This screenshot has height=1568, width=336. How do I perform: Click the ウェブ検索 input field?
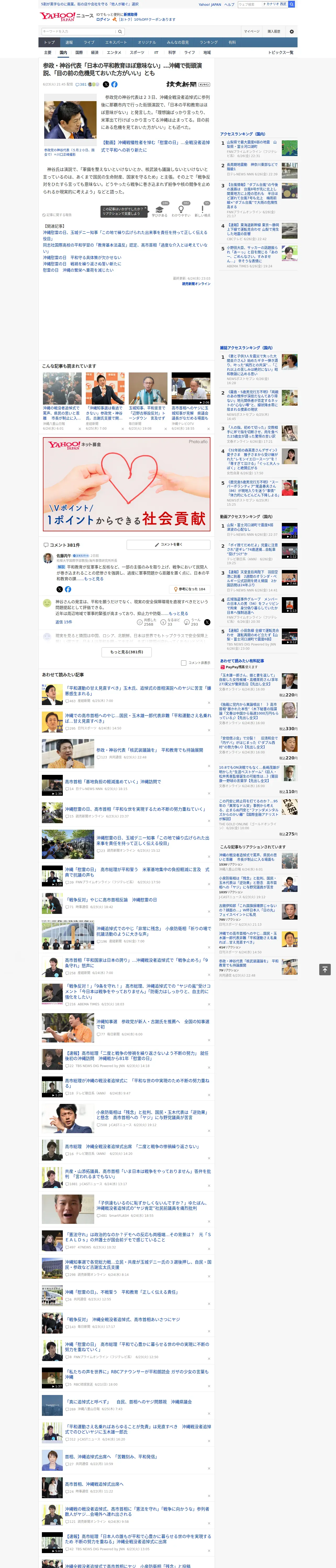[250, 4]
